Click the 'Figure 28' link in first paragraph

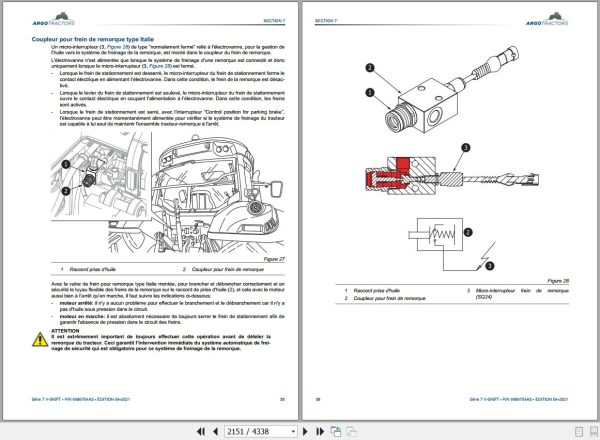coord(118,47)
